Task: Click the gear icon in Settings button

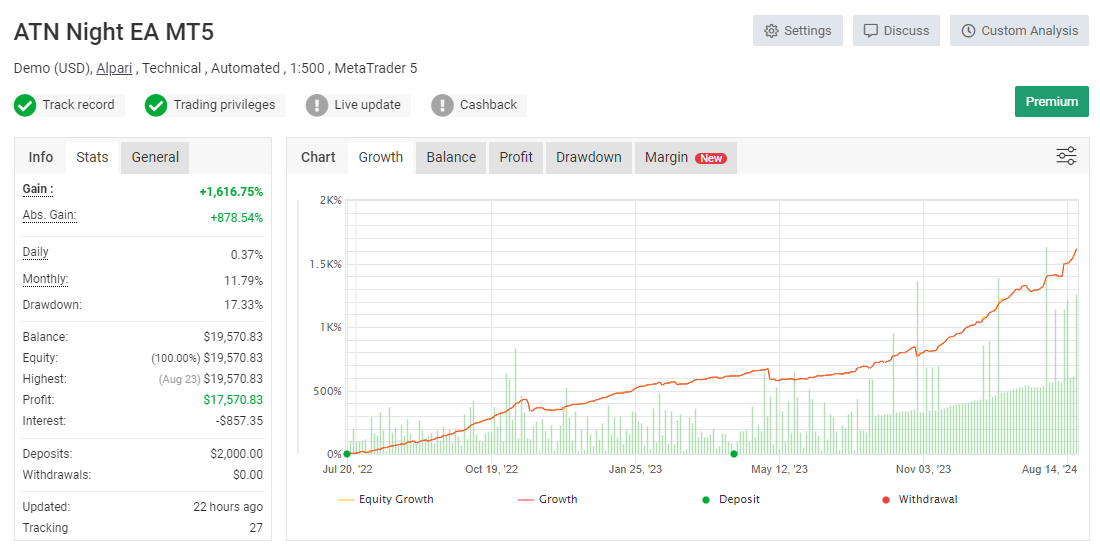Action: (x=771, y=31)
